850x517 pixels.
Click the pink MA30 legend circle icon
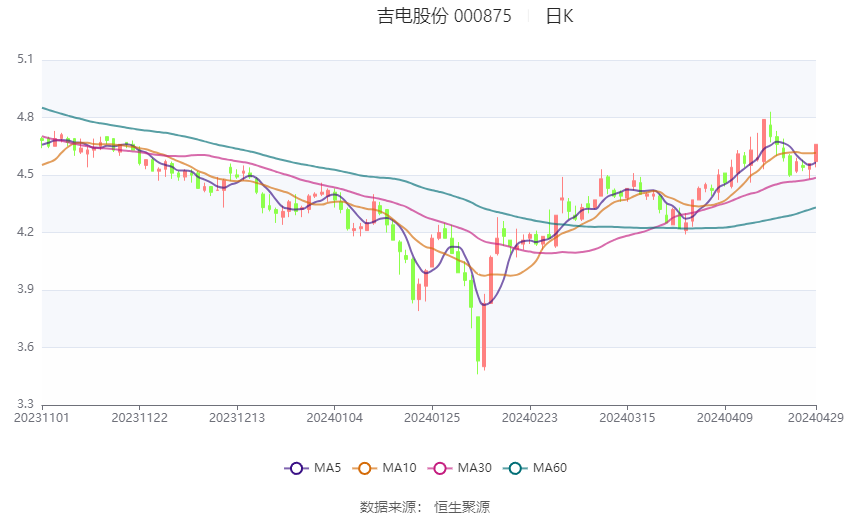440,468
